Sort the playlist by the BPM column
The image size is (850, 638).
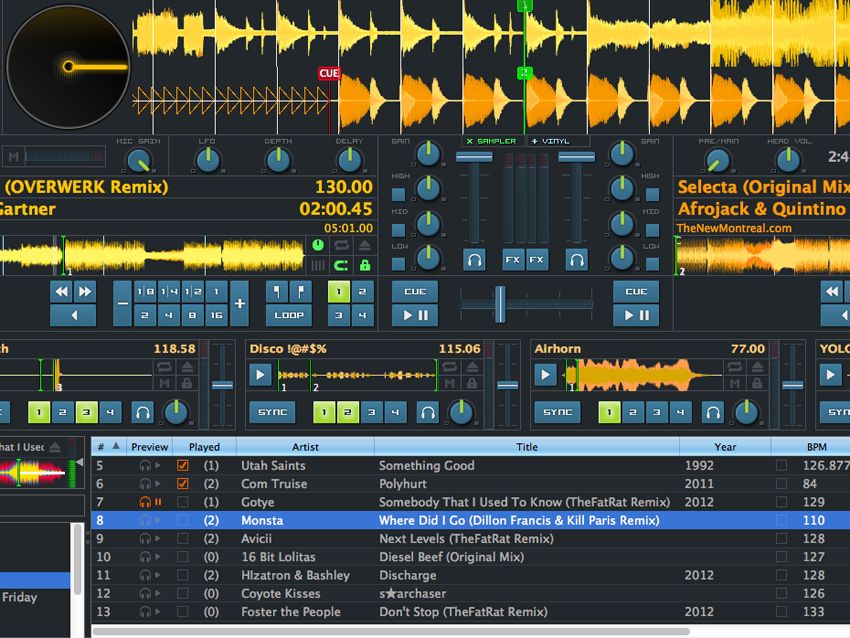coord(815,446)
